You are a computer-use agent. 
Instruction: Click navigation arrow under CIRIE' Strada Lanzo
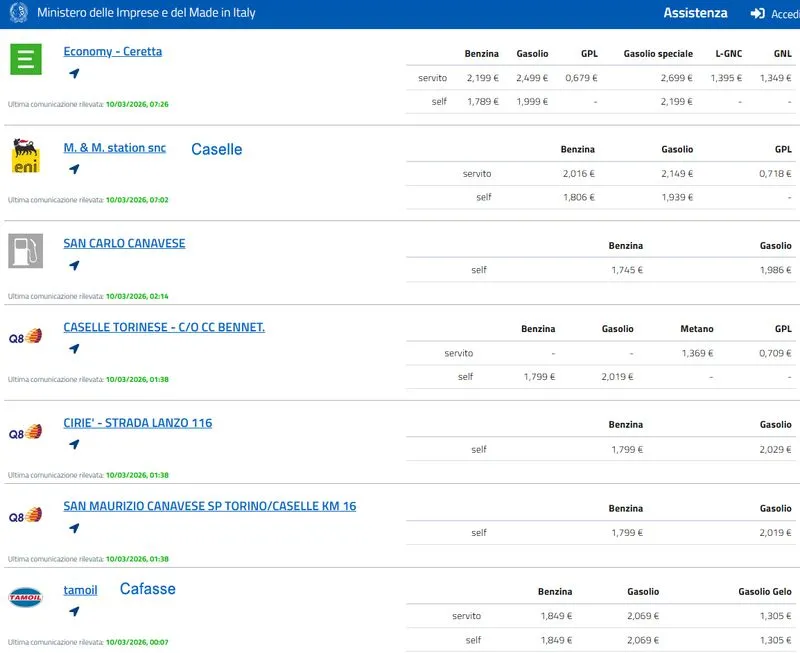pyautogui.click(x=74, y=444)
